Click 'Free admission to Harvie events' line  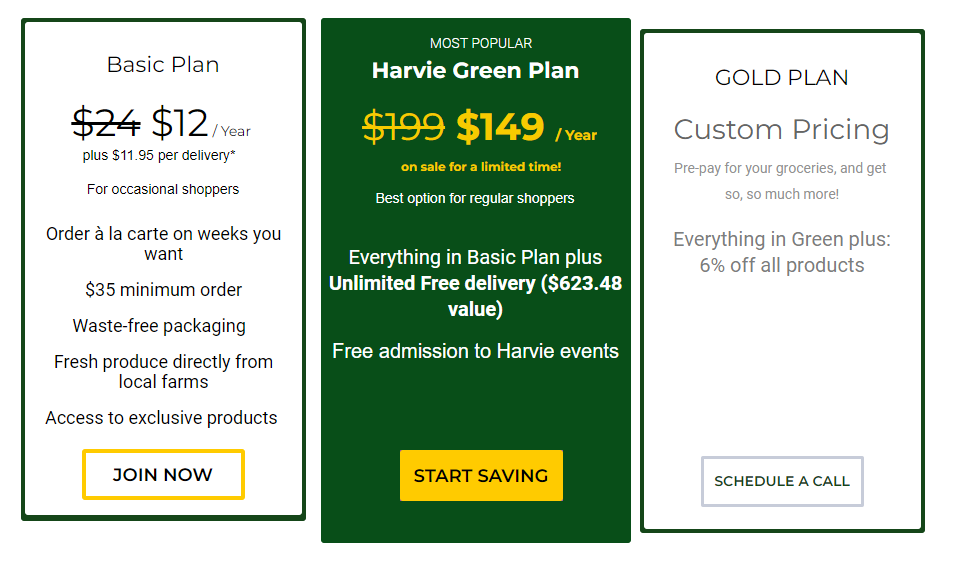(x=476, y=351)
